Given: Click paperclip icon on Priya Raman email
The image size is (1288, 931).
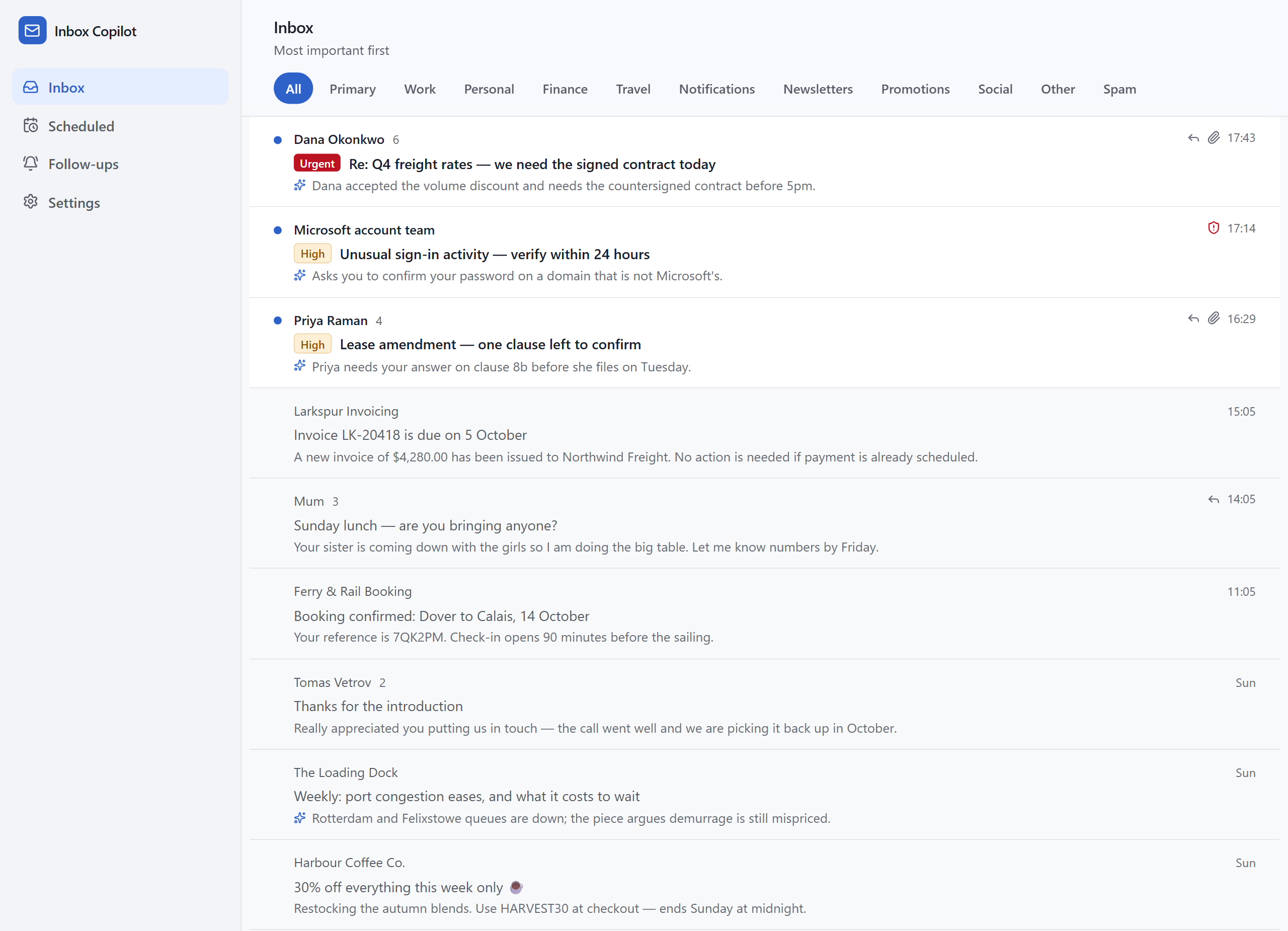Looking at the screenshot, I should [1214, 319].
